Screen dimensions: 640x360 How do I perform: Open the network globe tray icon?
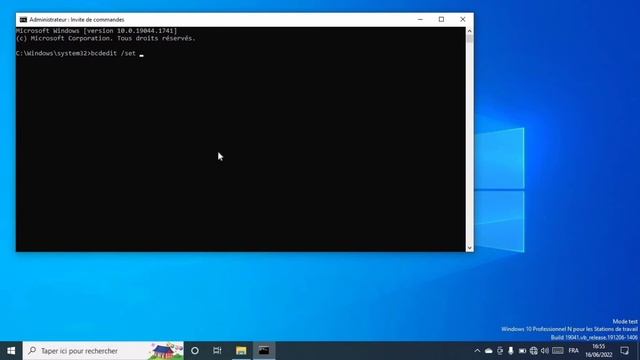(x=533, y=351)
